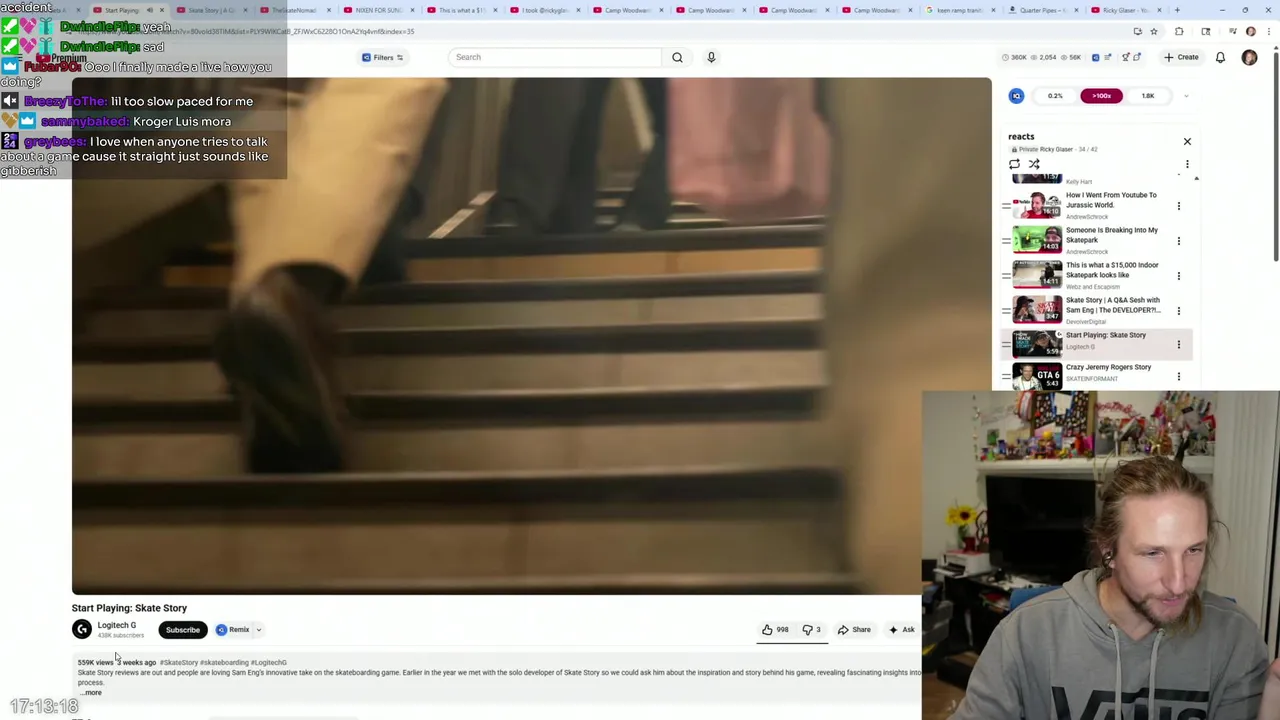The image size is (1280, 720).
Task: Open the reacts playlist three-dot menu
Action: coord(1187,164)
